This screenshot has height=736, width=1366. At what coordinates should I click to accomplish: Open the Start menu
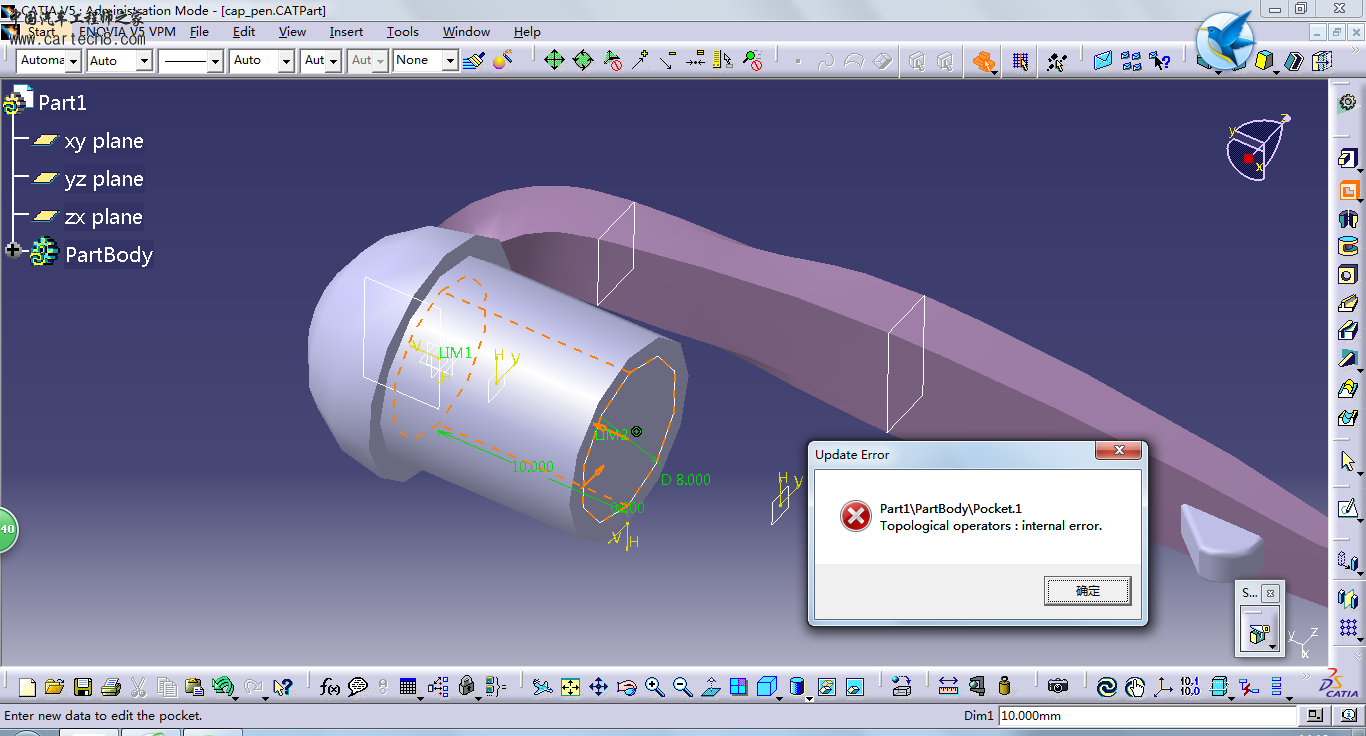[42, 32]
